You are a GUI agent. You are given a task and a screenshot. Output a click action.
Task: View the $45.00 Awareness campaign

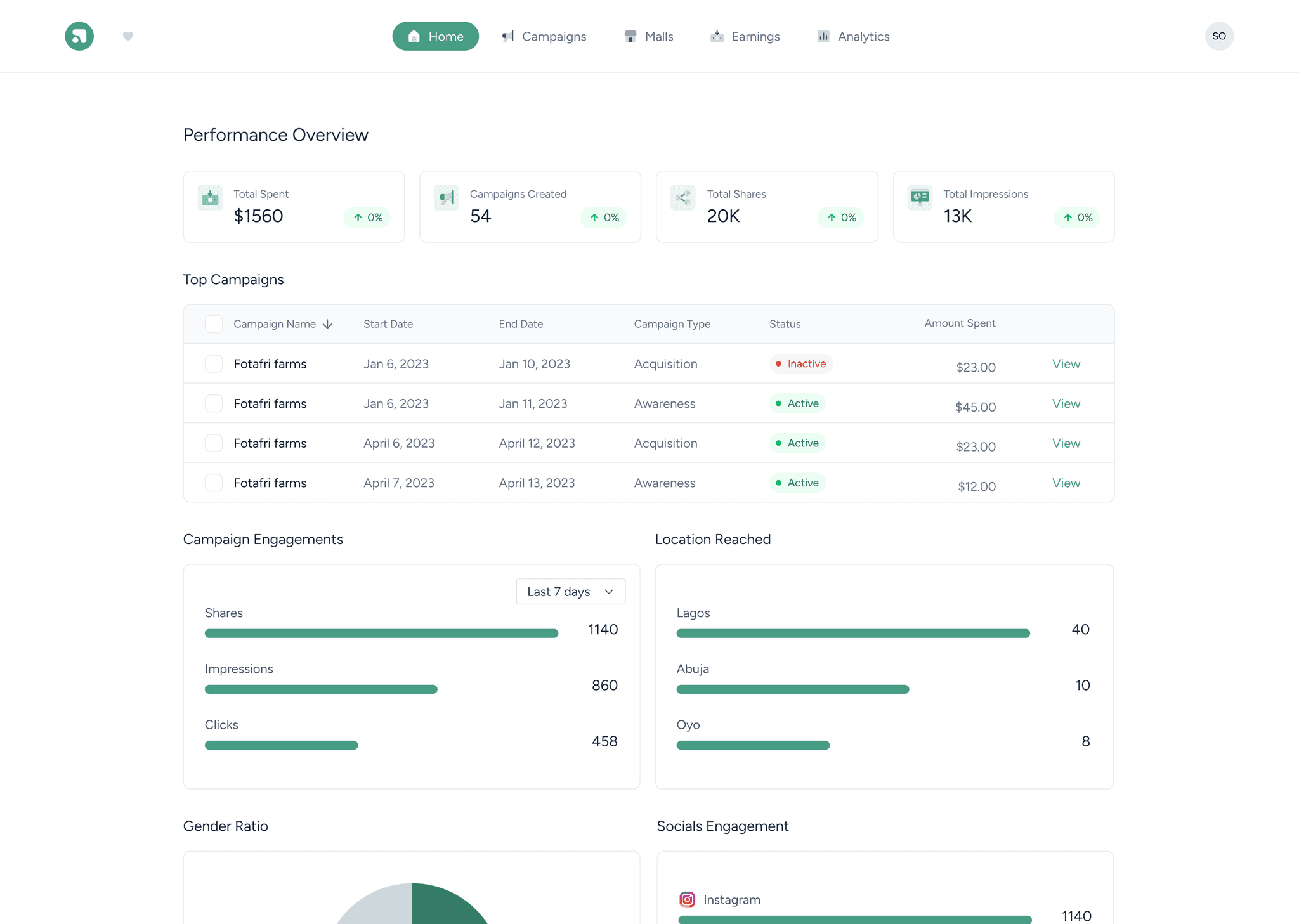click(1066, 403)
